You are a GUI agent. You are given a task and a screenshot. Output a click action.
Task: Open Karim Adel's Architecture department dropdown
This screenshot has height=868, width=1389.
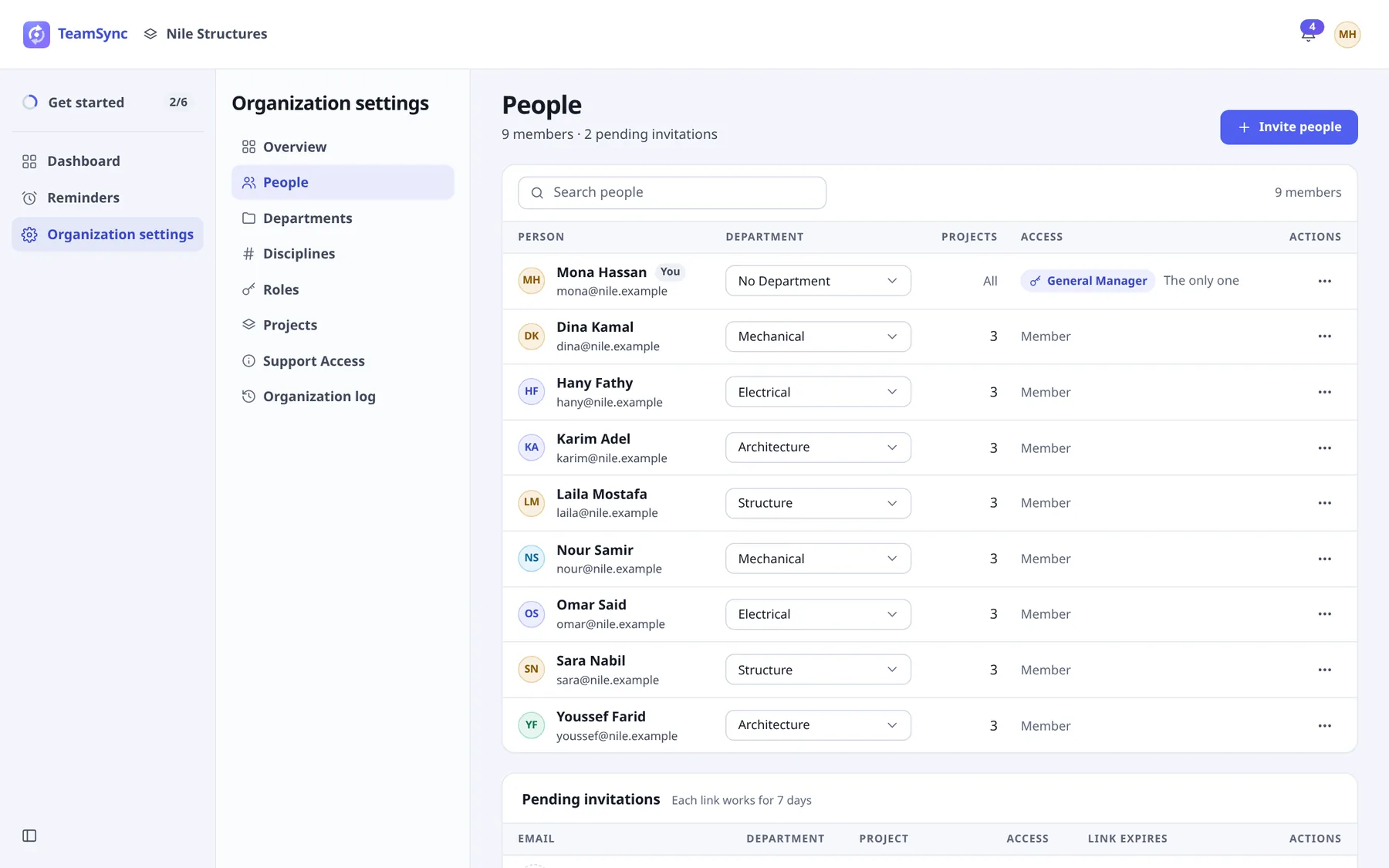click(818, 448)
